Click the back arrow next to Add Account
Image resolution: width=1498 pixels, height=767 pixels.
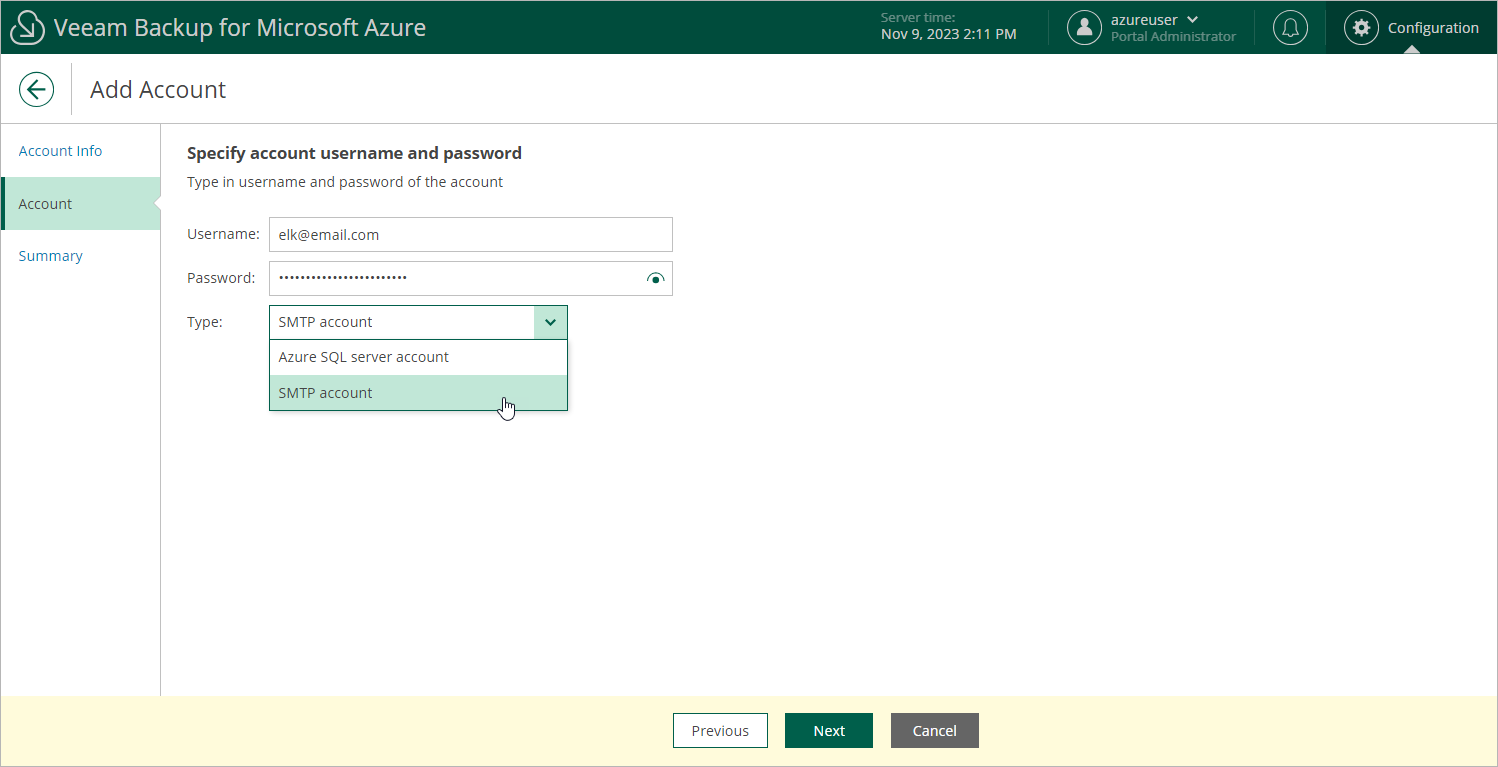pos(36,89)
